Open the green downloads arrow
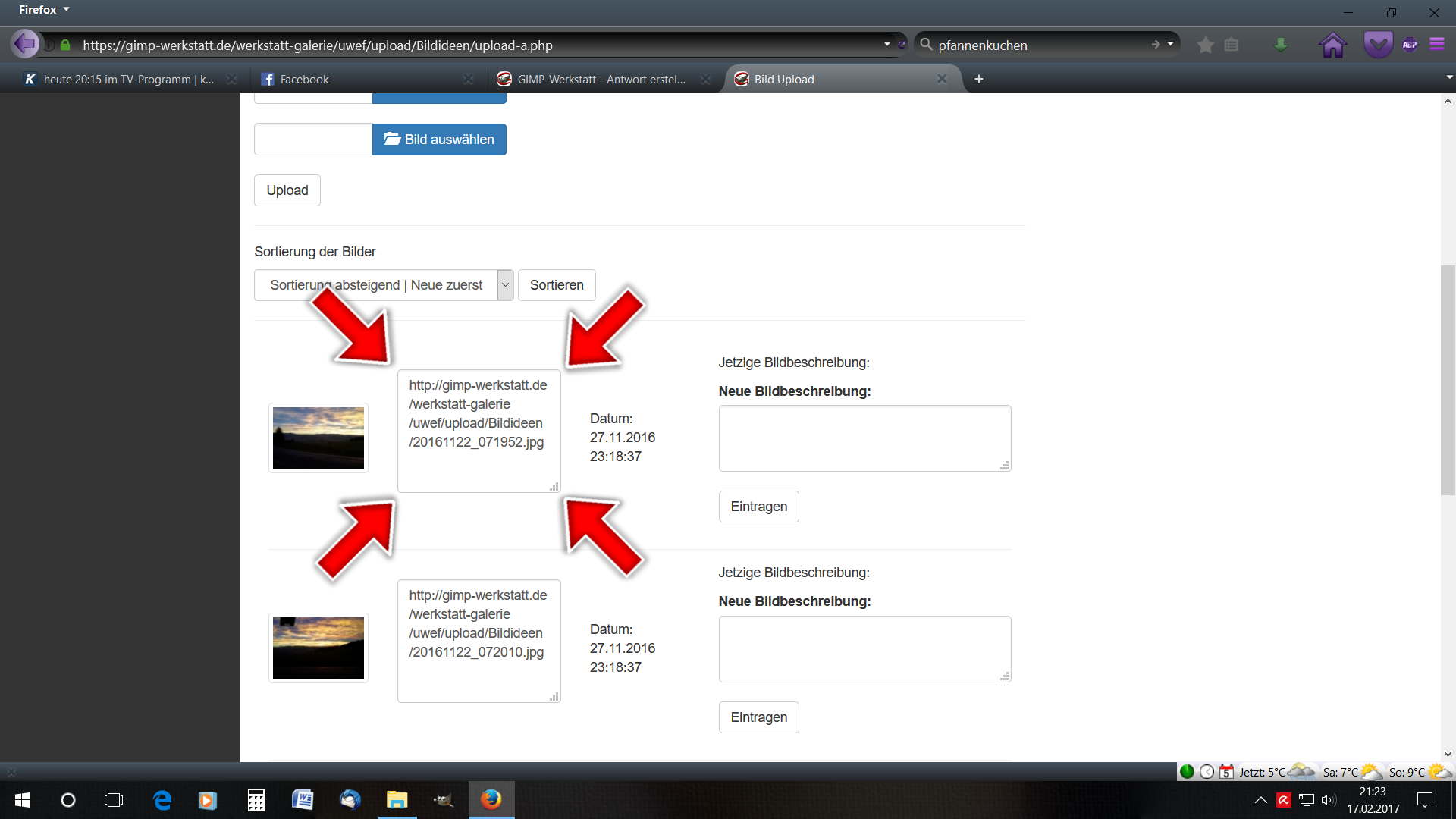Image resolution: width=1456 pixels, height=819 pixels. coord(1280,45)
